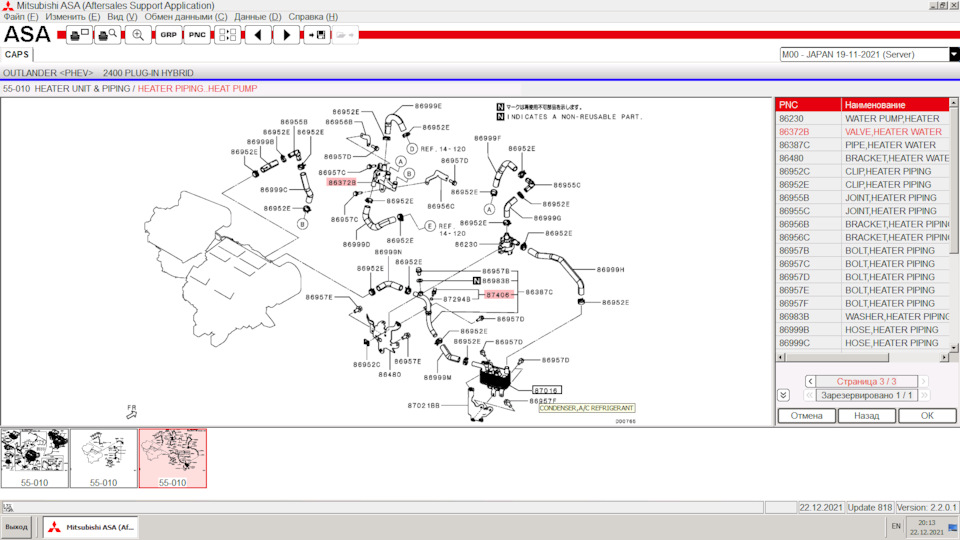Screen dimensions: 960x540
Task: Click the next page right chevron
Action: (923, 381)
